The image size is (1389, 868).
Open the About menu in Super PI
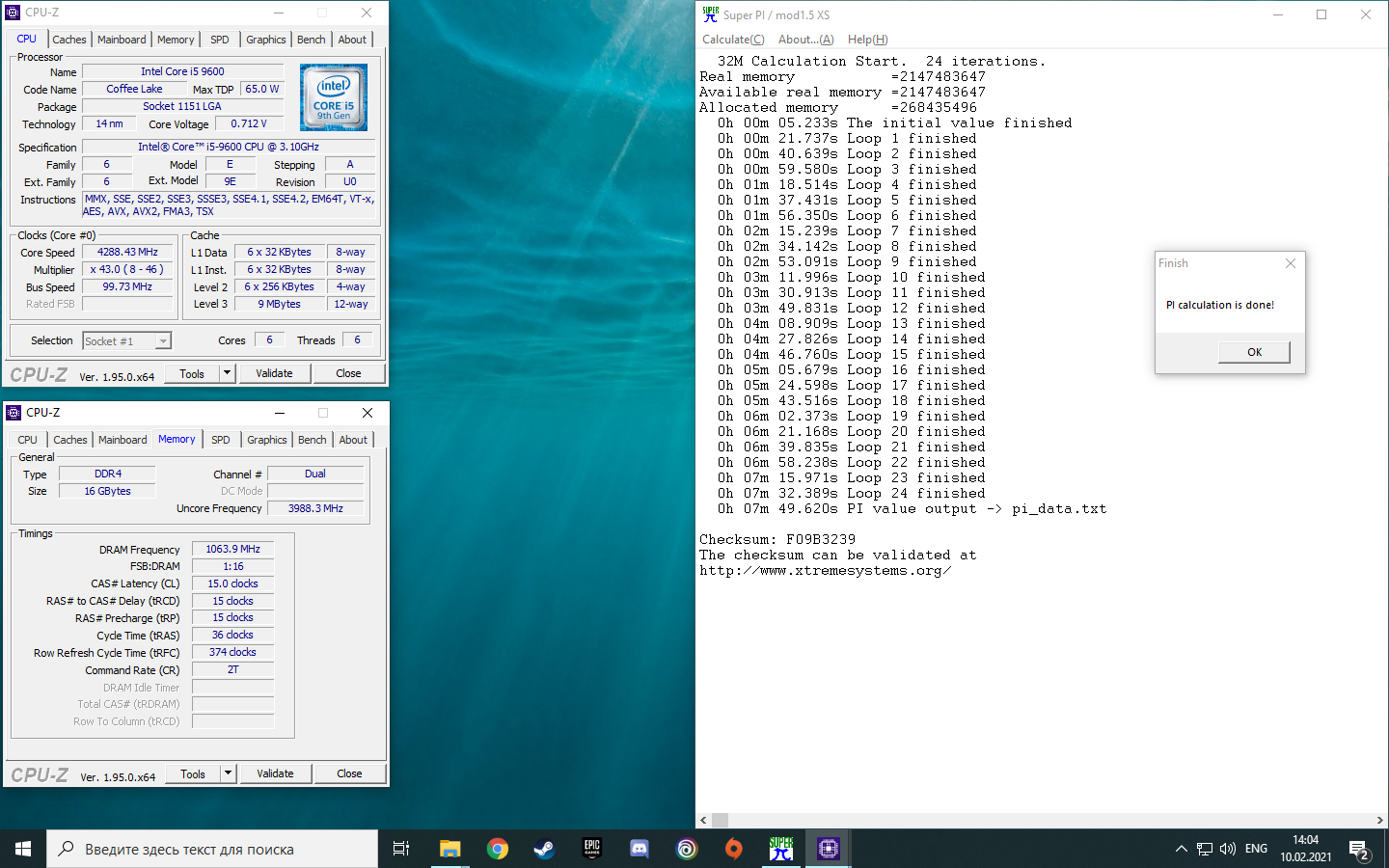point(805,40)
